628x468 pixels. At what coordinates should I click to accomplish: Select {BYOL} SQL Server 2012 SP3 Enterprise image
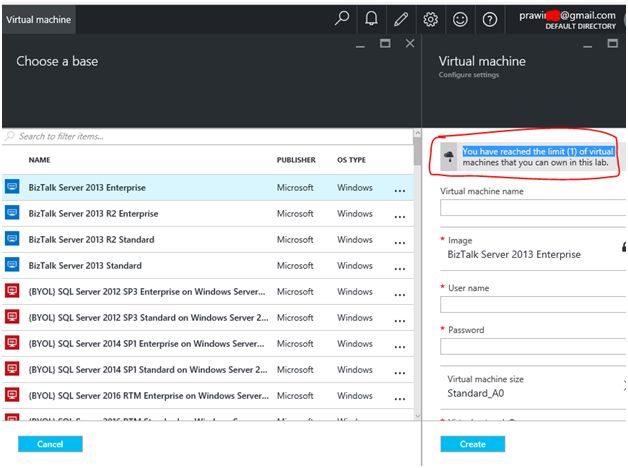click(x=208, y=291)
